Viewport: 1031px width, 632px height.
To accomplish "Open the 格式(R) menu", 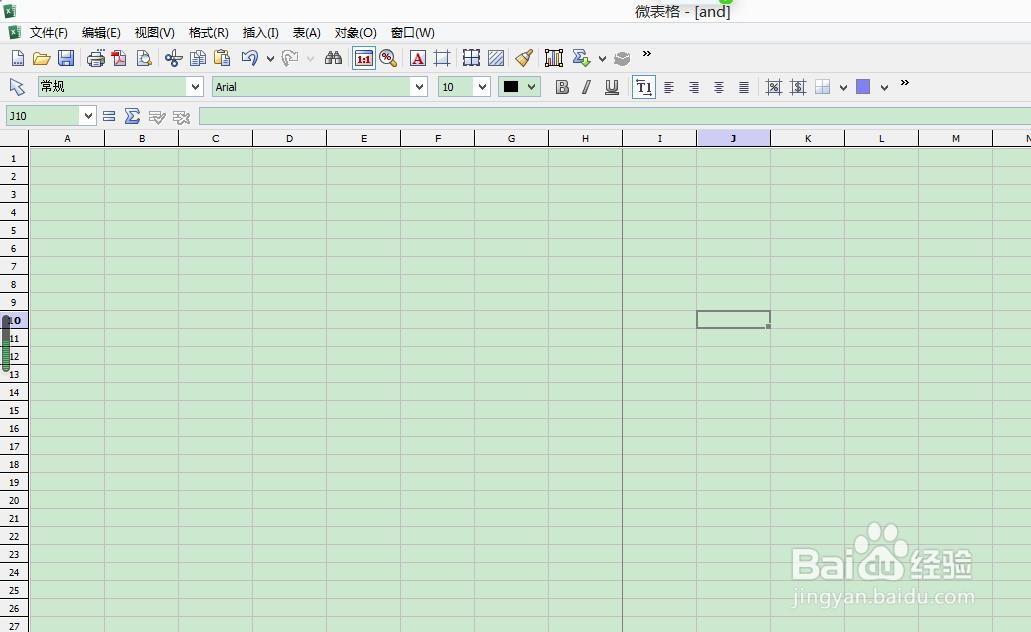I will coord(208,33).
